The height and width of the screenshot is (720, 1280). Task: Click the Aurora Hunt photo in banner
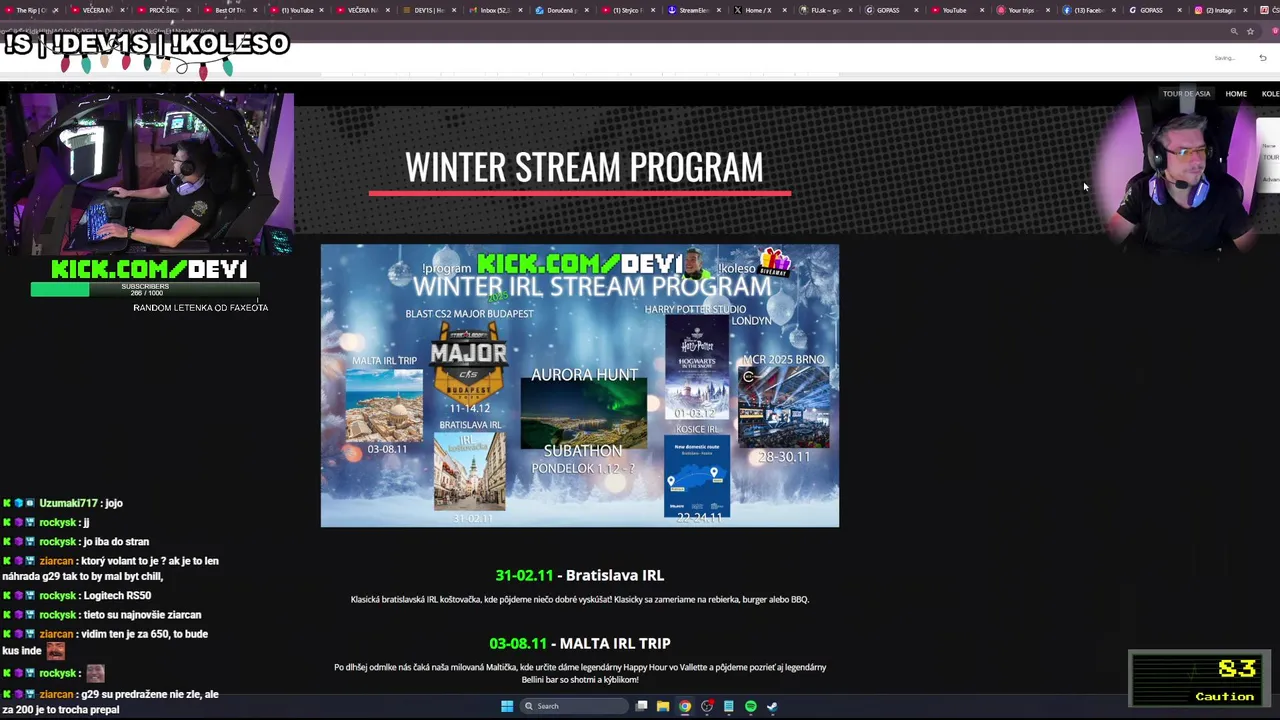point(584,414)
